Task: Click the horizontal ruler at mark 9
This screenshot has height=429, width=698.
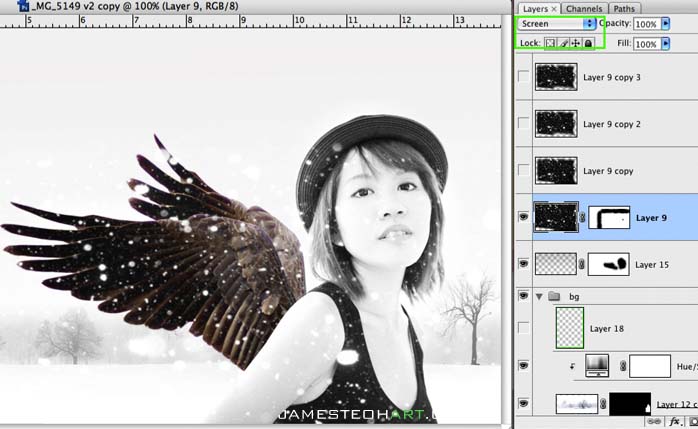Action: [243, 21]
